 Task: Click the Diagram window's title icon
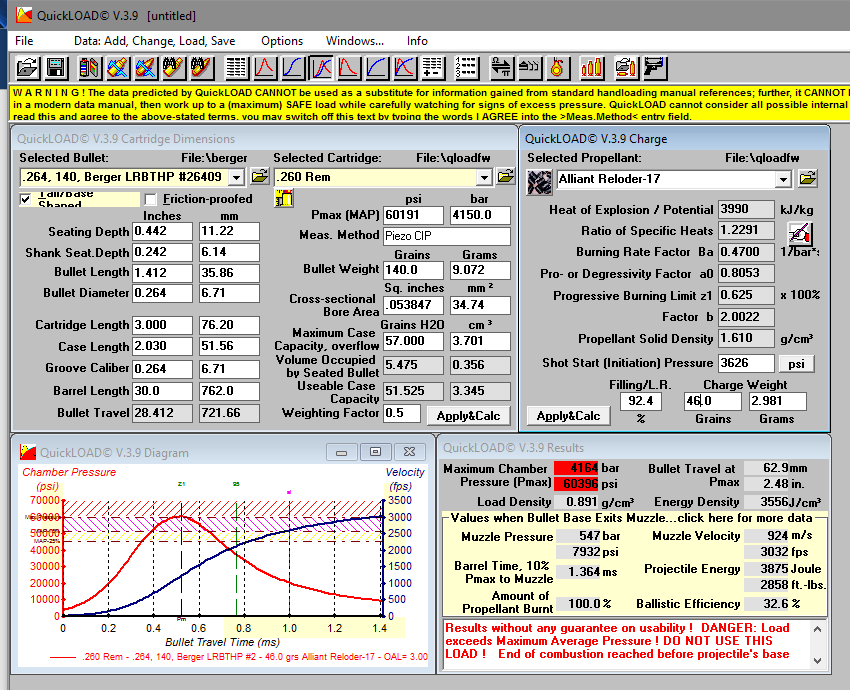coord(28,452)
